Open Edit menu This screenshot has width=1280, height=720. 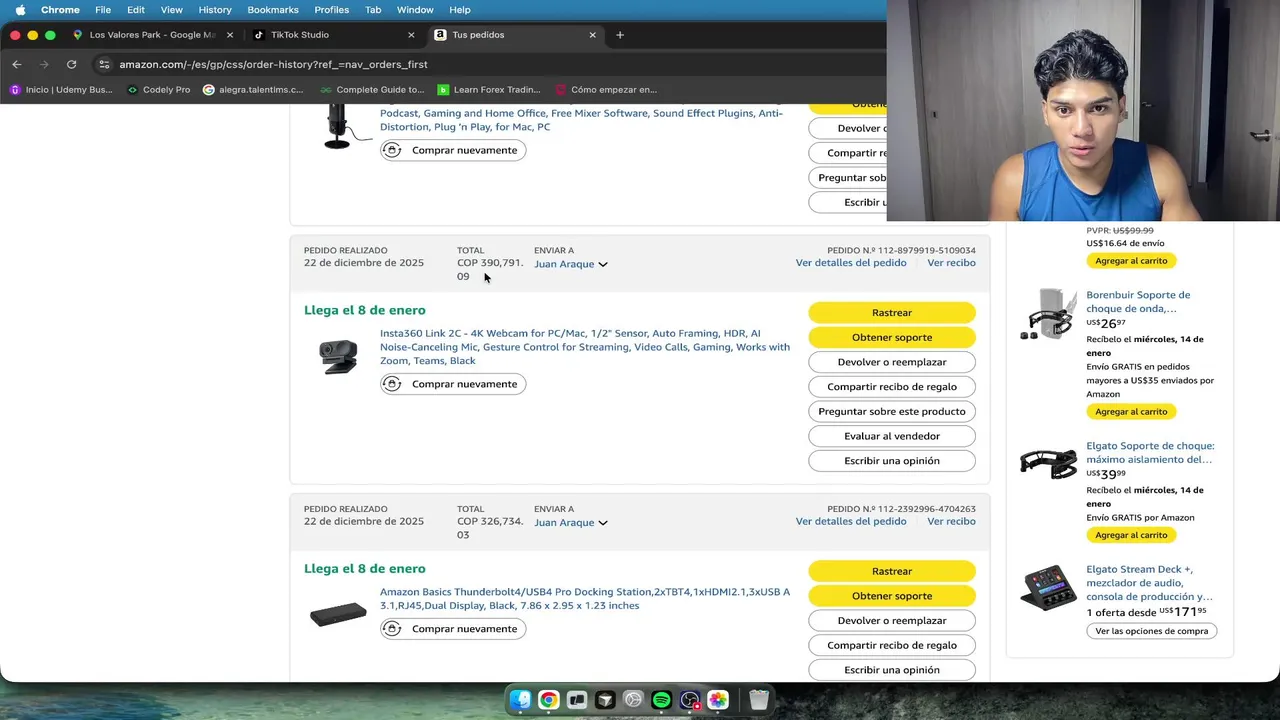click(136, 10)
